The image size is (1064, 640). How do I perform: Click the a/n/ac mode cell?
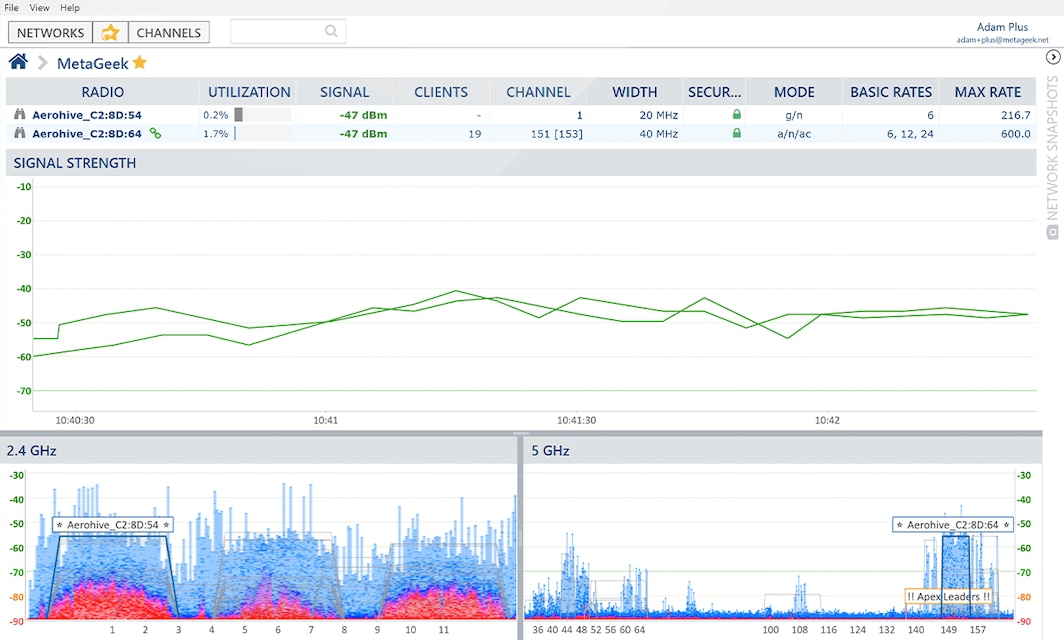pyautogui.click(x=794, y=134)
